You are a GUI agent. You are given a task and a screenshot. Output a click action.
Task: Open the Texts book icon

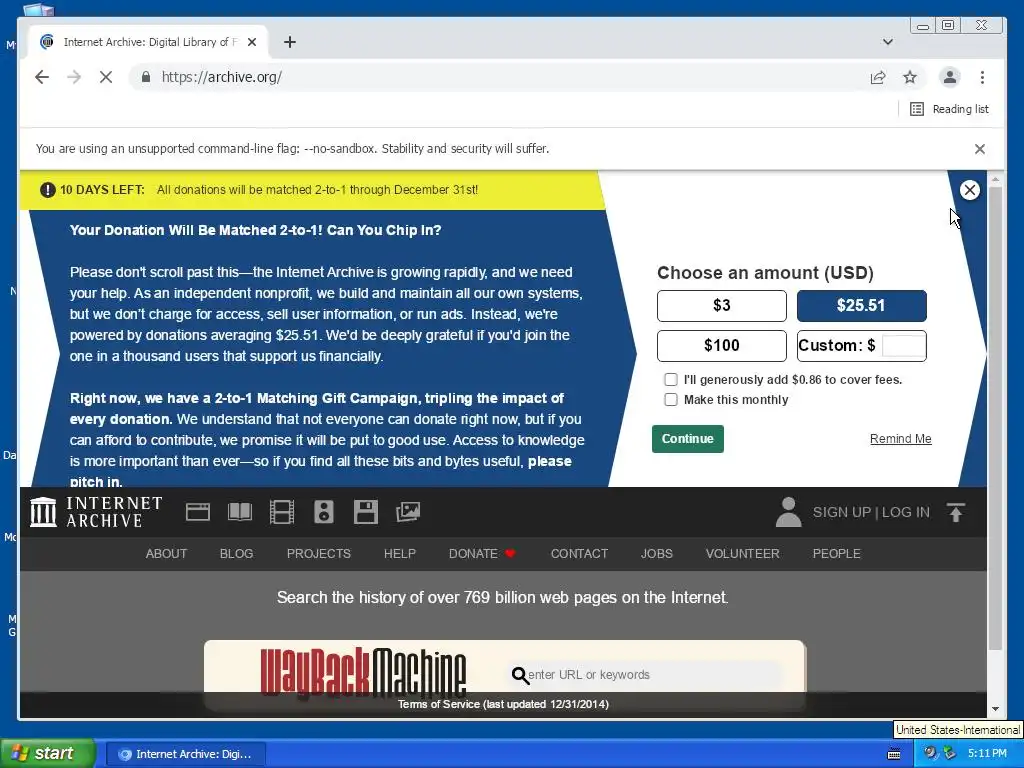(x=240, y=512)
